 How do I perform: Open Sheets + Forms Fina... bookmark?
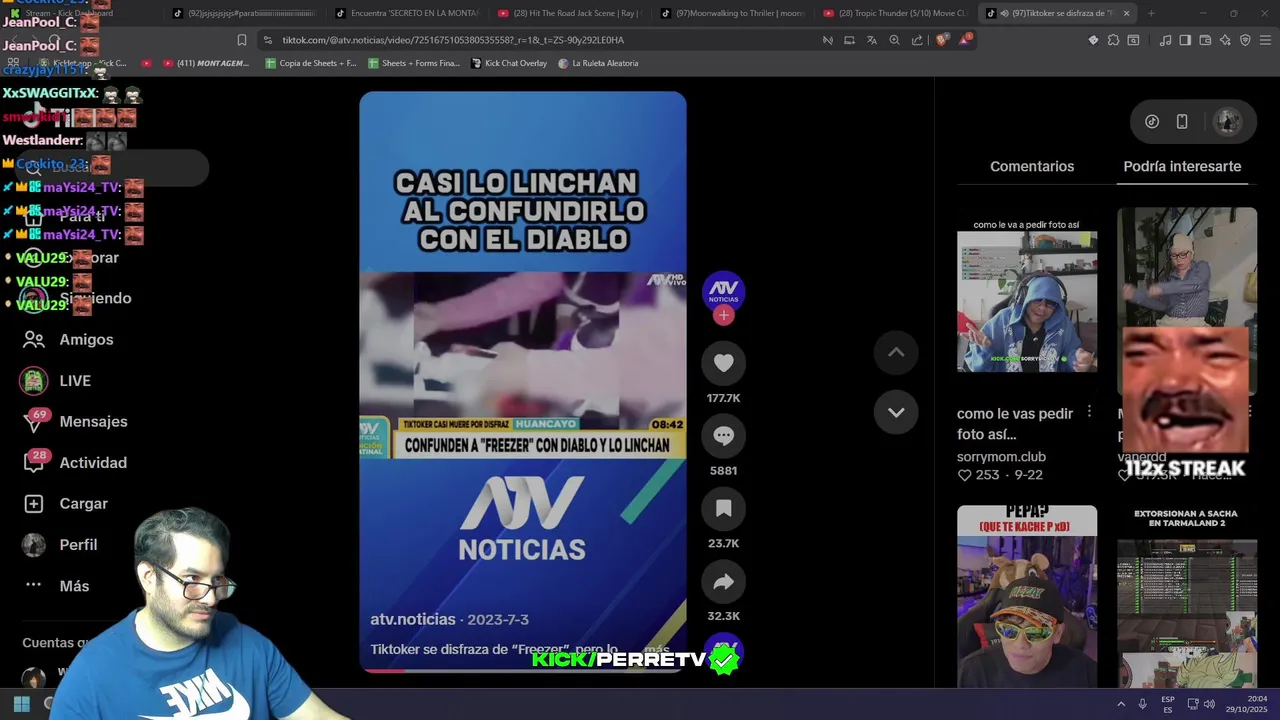pyautogui.click(x=414, y=63)
